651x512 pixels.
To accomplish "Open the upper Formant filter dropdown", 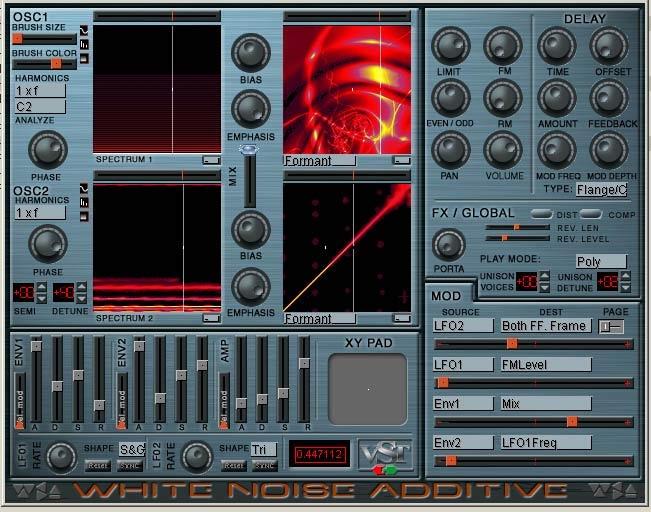I will click(x=319, y=161).
